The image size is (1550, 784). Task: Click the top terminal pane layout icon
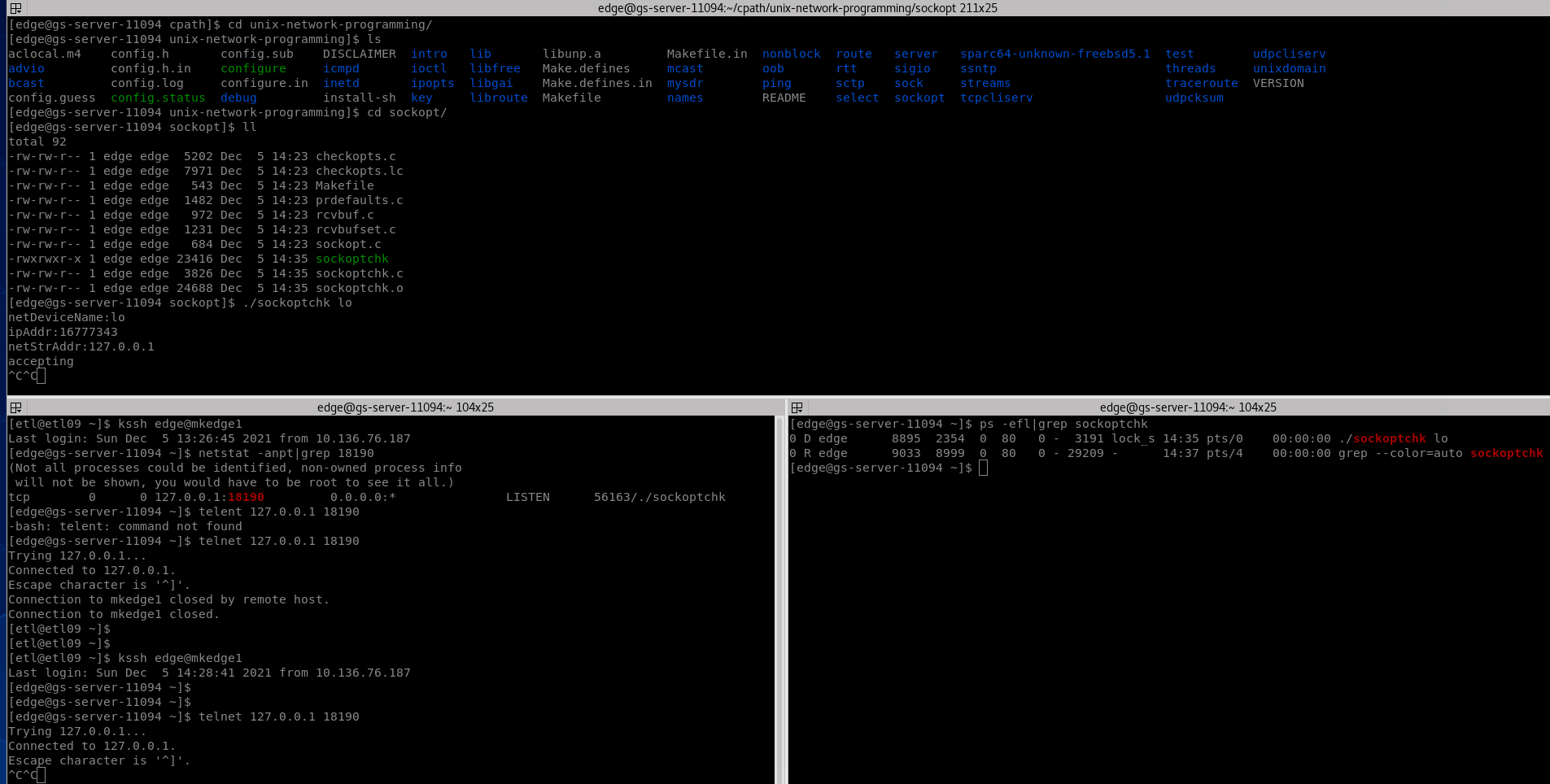pos(15,8)
